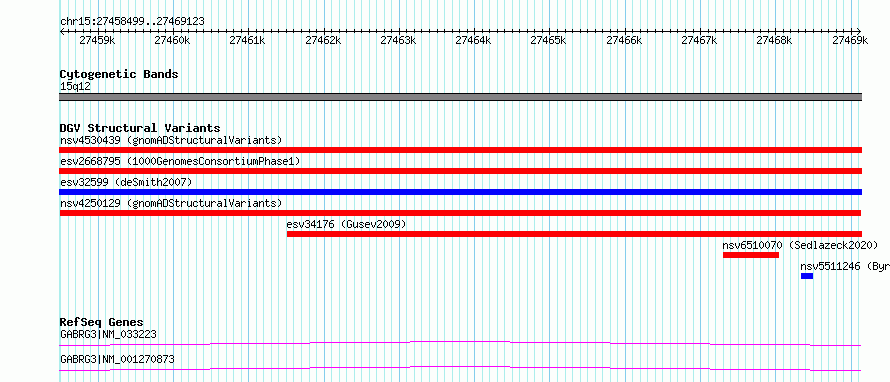Click the GABRG3 NM_033223 magenta transcript line
Screen dimensions: 890x382
460,343
